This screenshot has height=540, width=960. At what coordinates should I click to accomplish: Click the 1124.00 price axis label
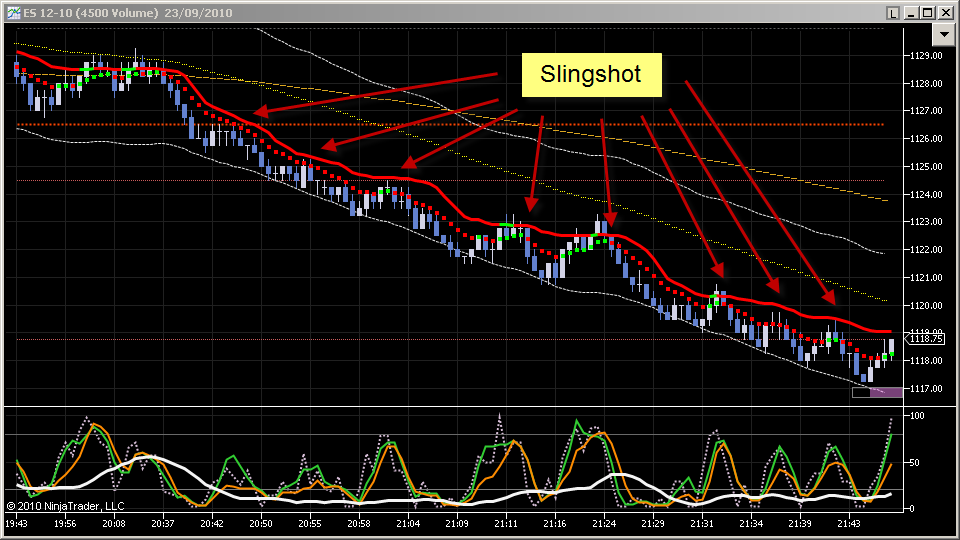pos(926,194)
